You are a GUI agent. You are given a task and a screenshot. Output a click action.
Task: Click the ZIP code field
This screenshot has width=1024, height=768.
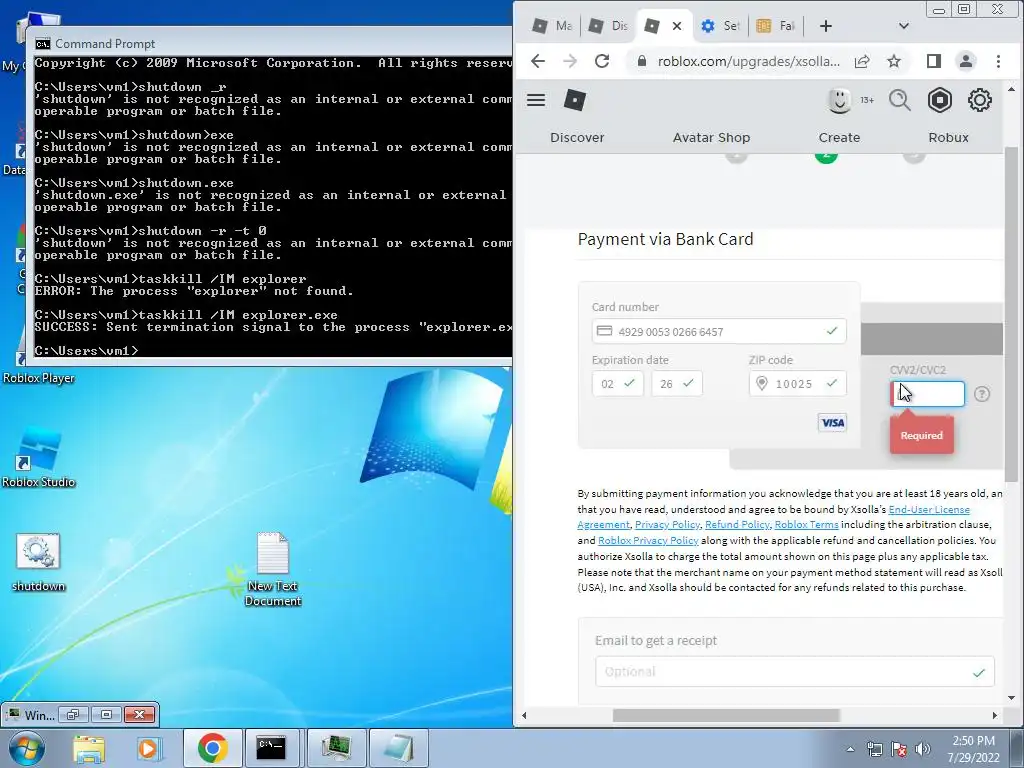(x=797, y=383)
